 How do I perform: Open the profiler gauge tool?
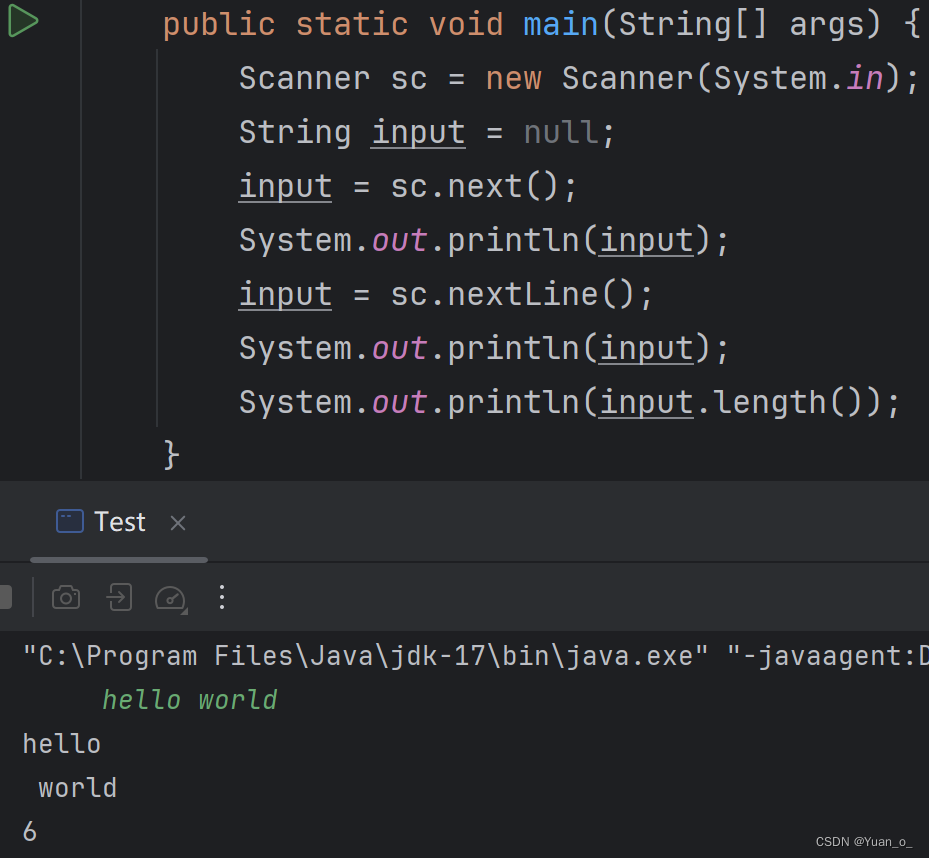point(170,597)
